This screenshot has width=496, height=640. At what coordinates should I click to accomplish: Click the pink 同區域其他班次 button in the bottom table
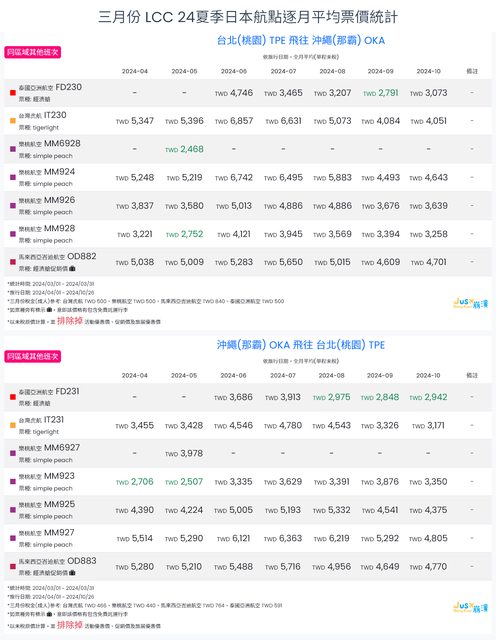click(33, 356)
